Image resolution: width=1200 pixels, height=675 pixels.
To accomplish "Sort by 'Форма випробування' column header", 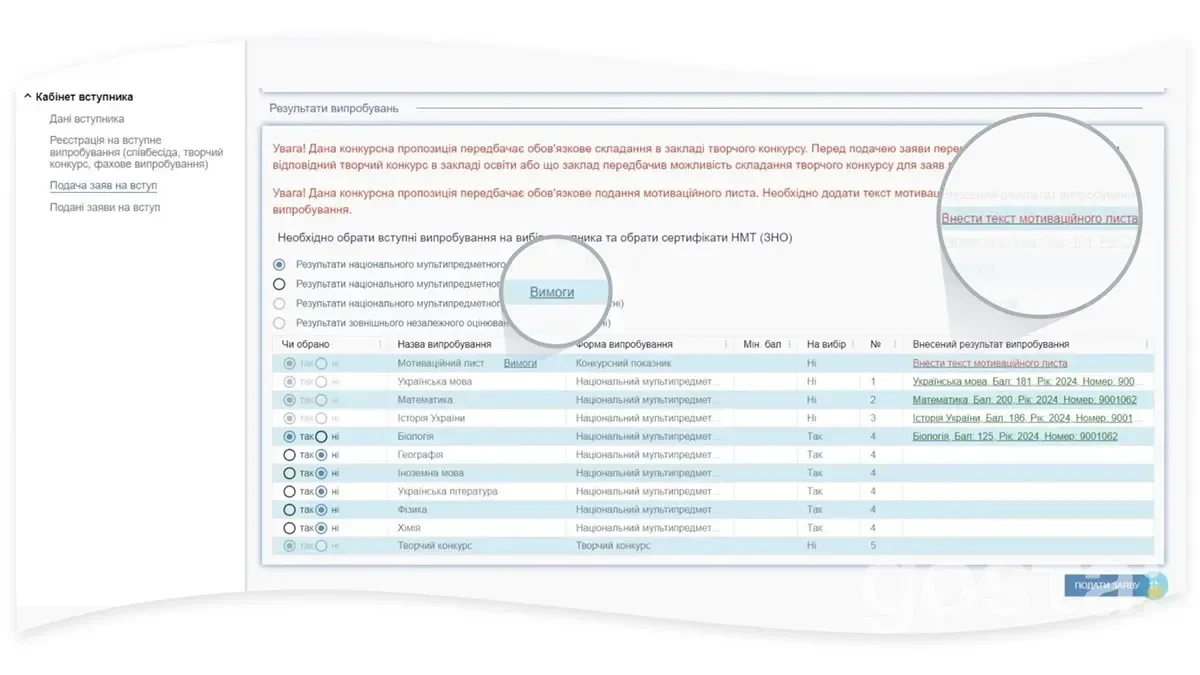I will [624, 344].
